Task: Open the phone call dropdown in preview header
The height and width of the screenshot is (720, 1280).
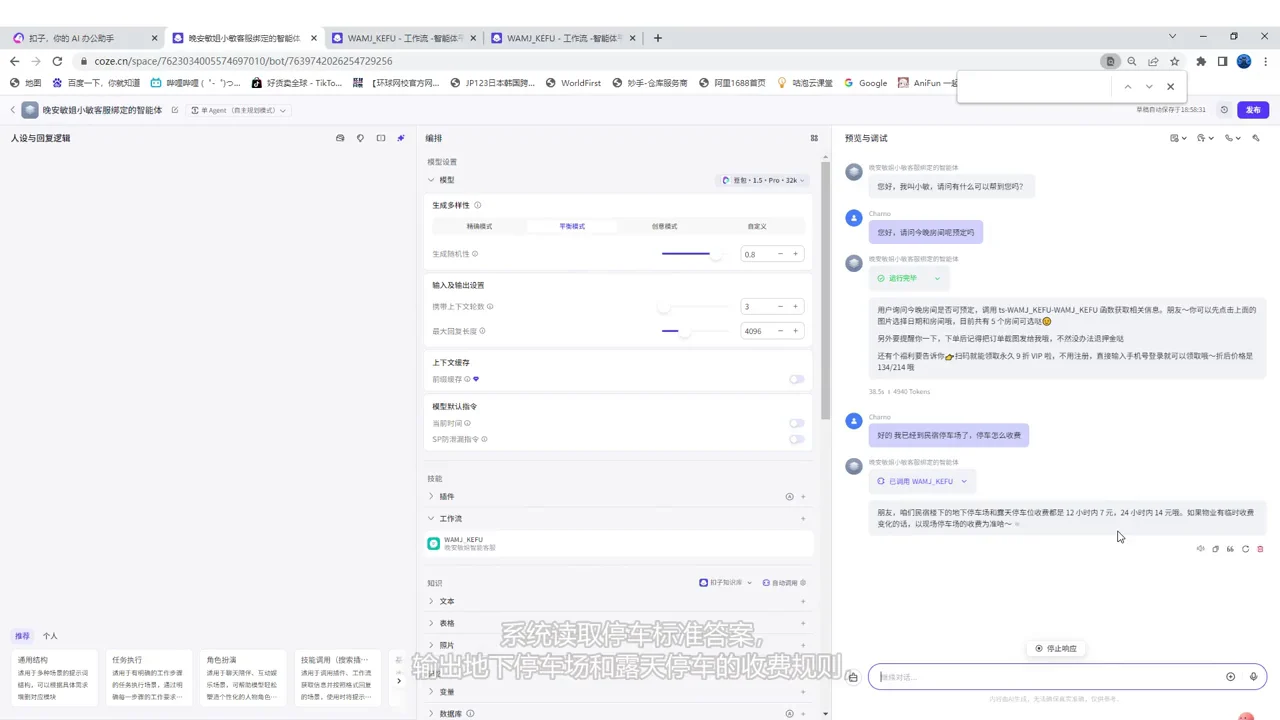Action: coord(1233,138)
